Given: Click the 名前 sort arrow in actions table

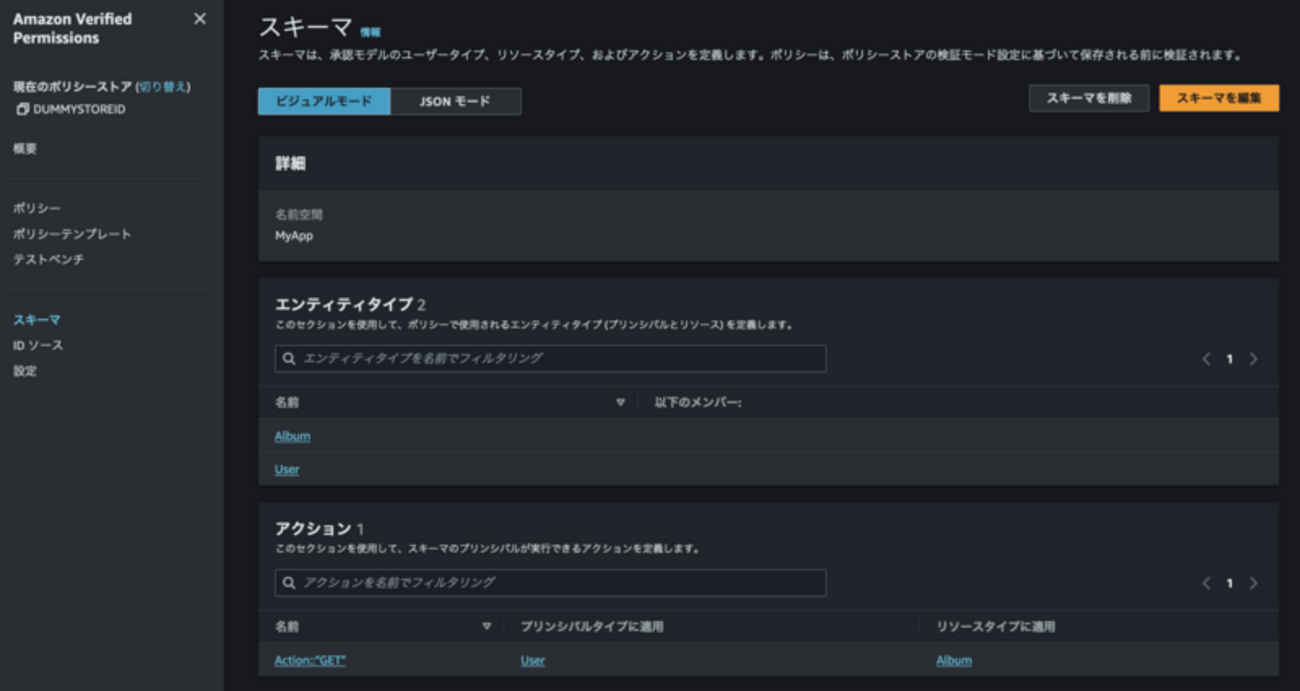Looking at the screenshot, I should tap(487, 624).
